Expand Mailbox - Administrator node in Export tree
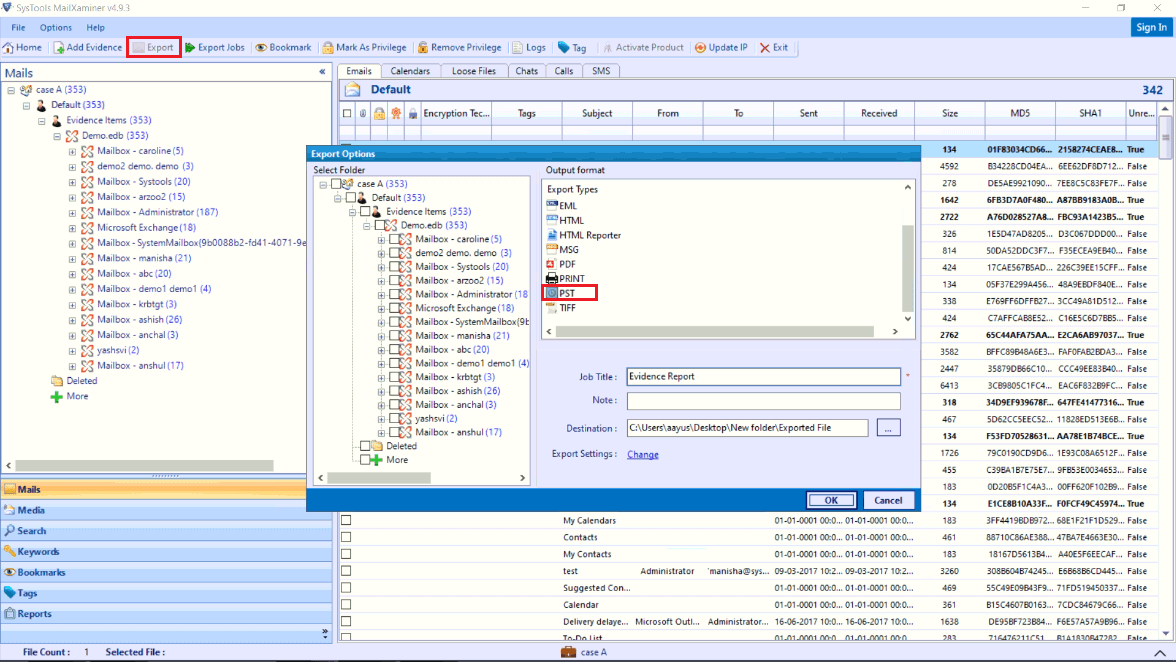Screen dimensions: 1176x662 click(380, 294)
